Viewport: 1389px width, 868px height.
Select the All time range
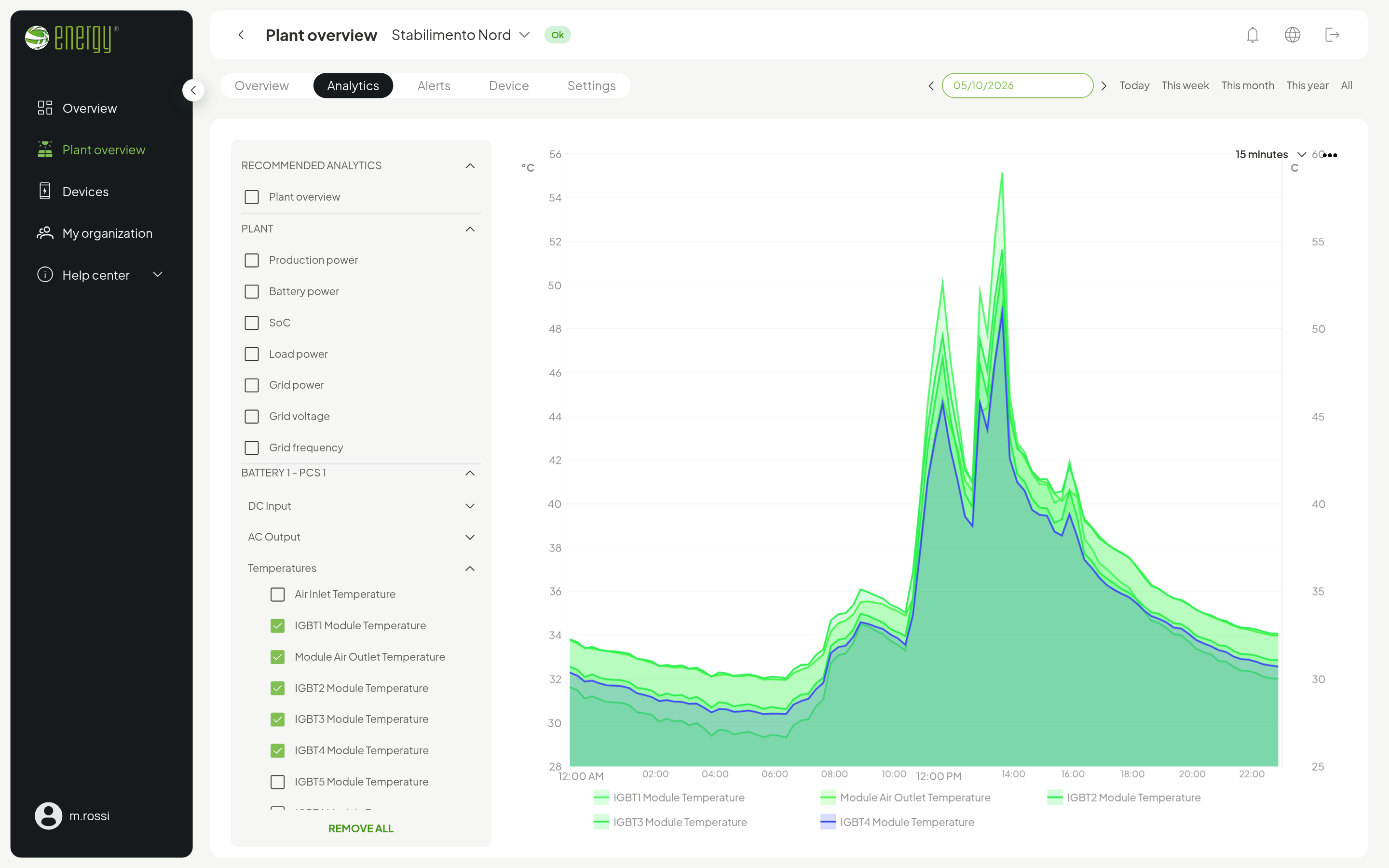pos(1347,85)
